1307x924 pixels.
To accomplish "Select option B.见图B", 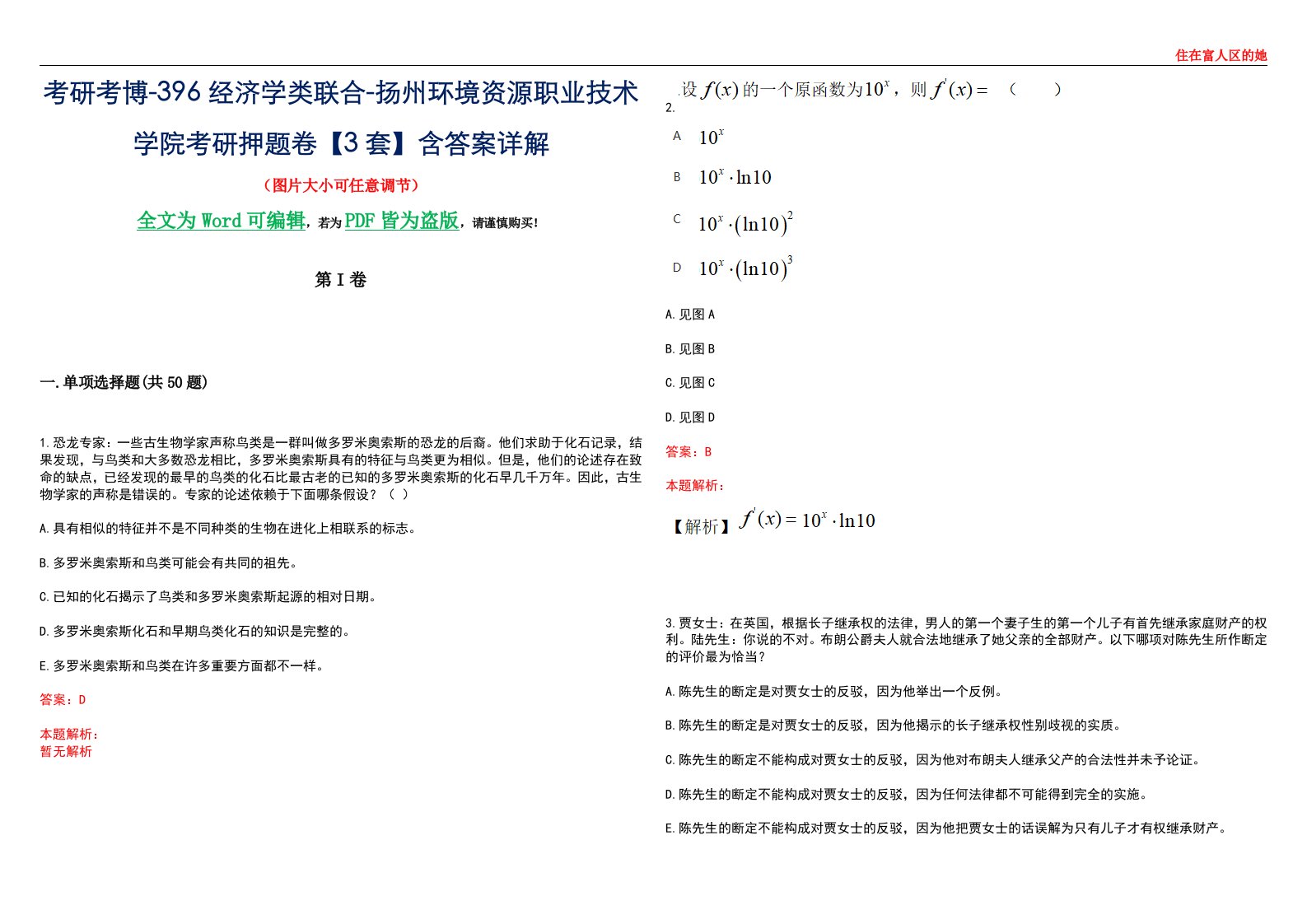I will [690, 349].
